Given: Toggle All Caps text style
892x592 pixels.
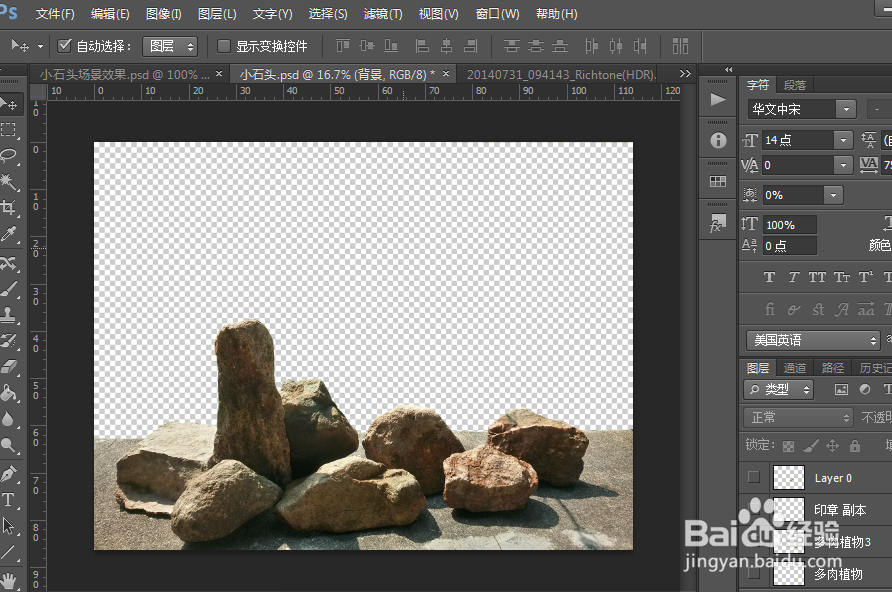Looking at the screenshot, I should (x=817, y=277).
